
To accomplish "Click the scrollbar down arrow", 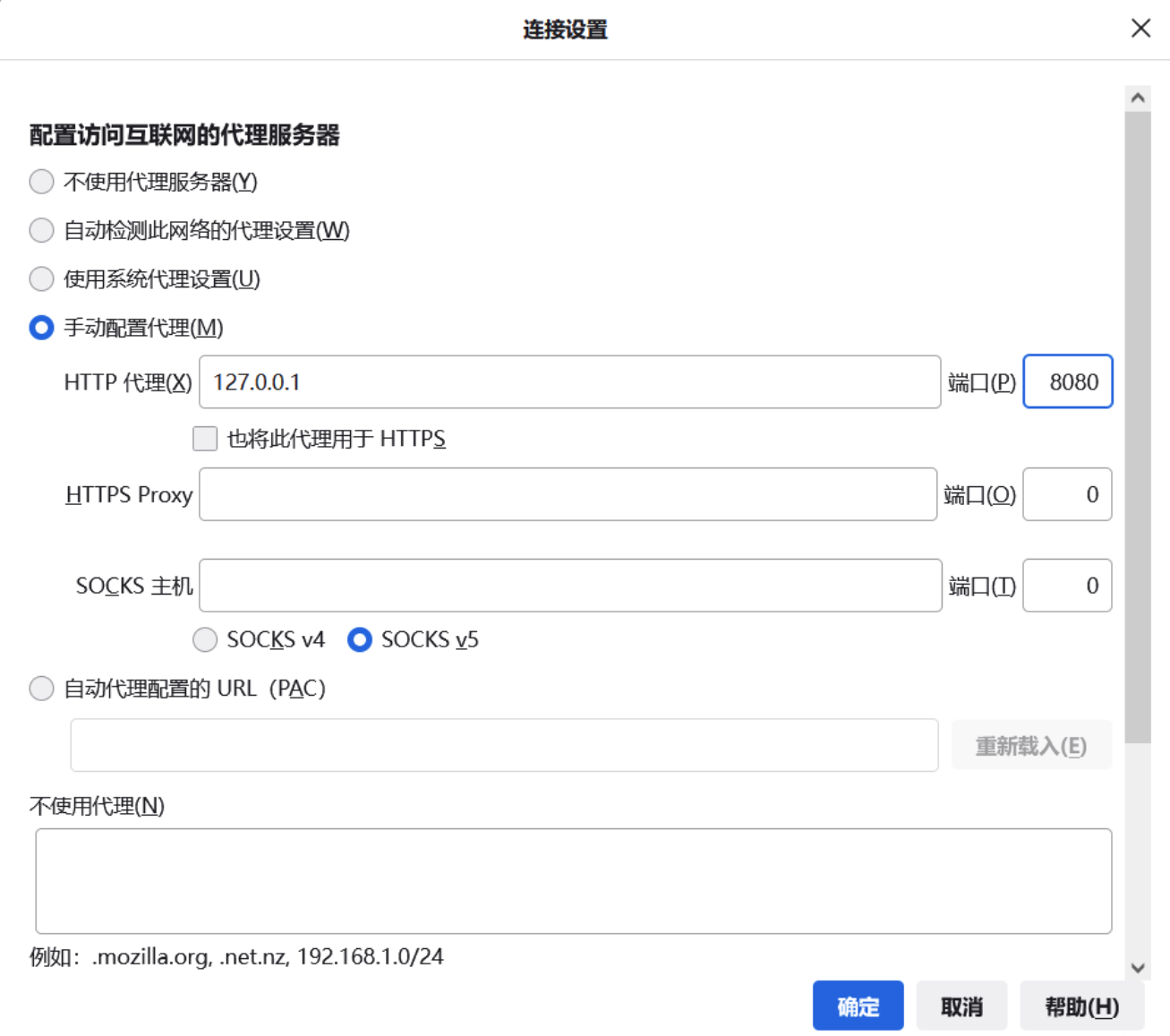I will pyautogui.click(x=1139, y=967).
